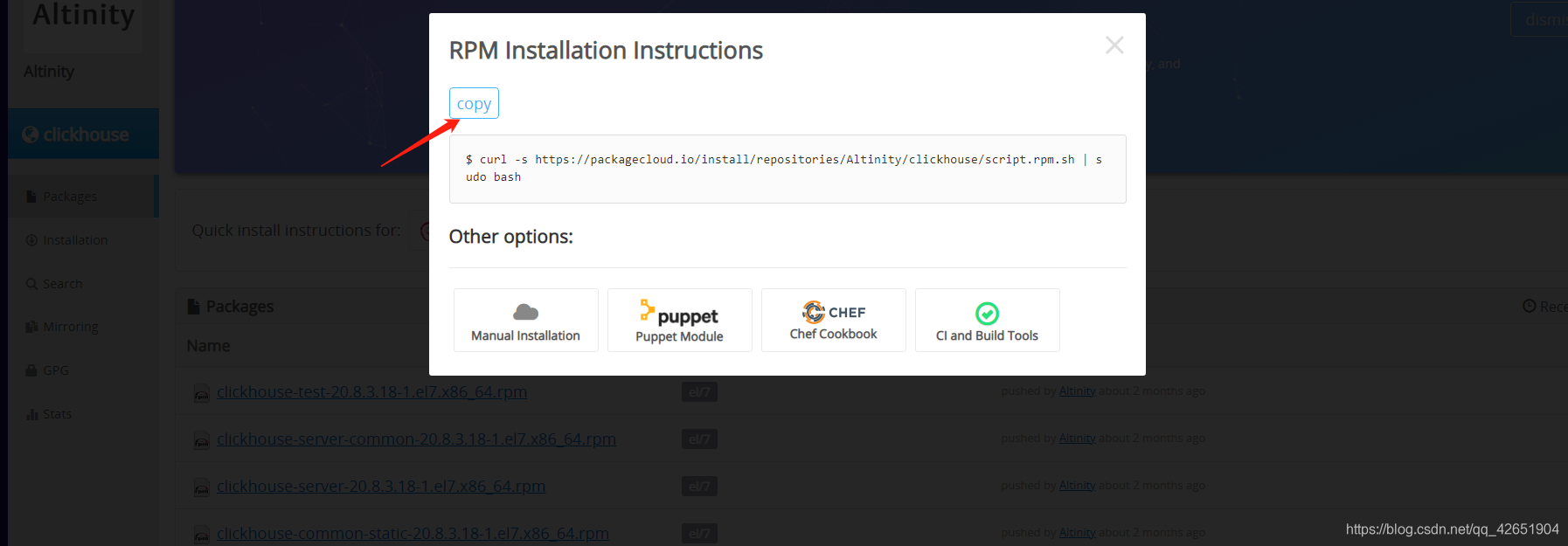Click the Search magnifier icon in sidebar
Viewport: 1568px width, 546px height.
(x=31, y=284)
